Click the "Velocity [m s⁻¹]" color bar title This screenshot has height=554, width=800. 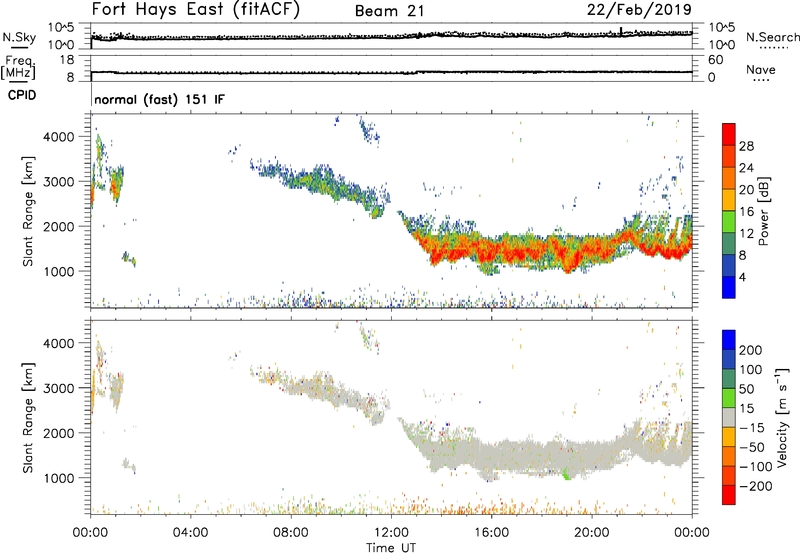coord(782,418)
